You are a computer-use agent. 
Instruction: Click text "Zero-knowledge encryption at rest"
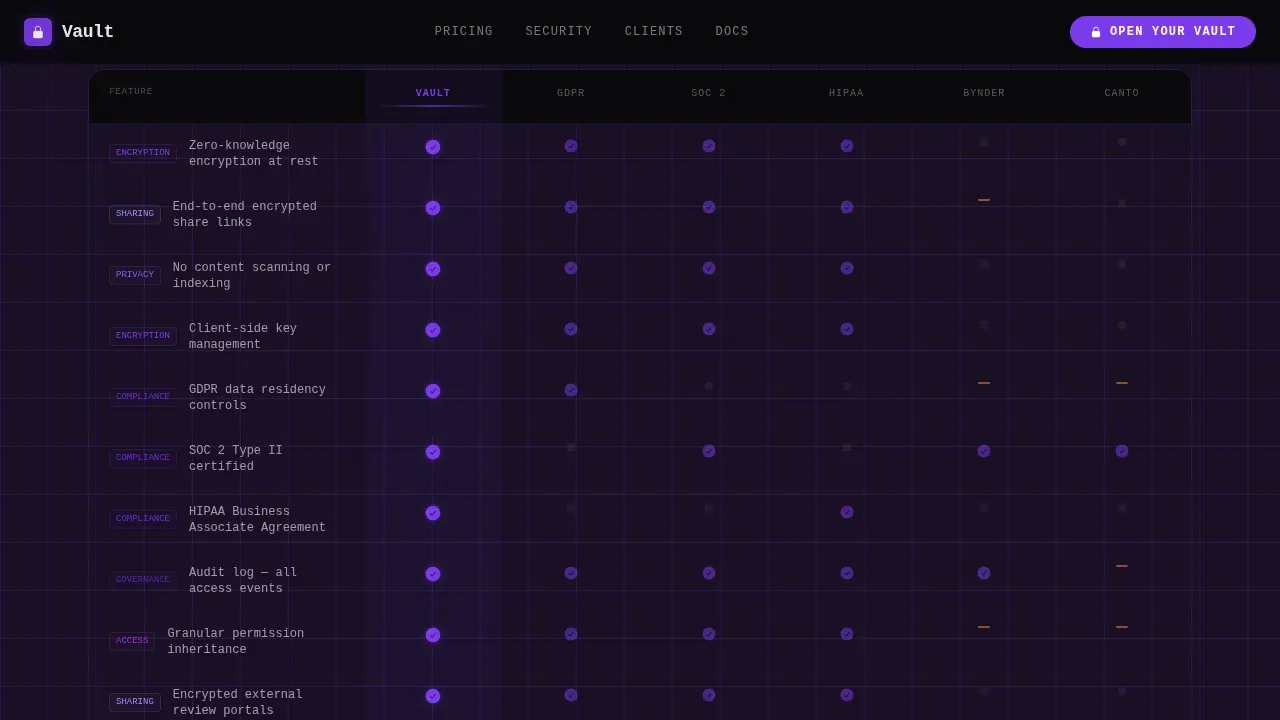tap(254, 154)
